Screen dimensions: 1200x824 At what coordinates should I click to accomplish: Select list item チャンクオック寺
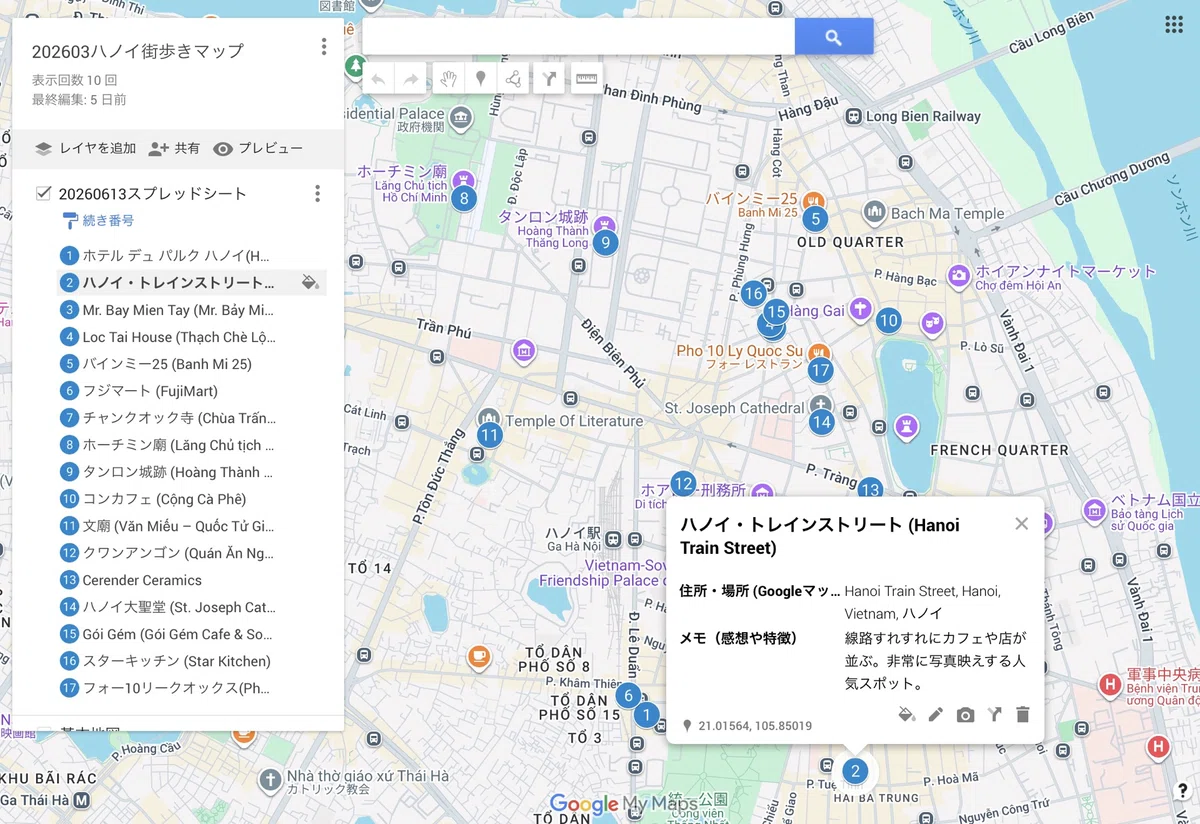193,418
